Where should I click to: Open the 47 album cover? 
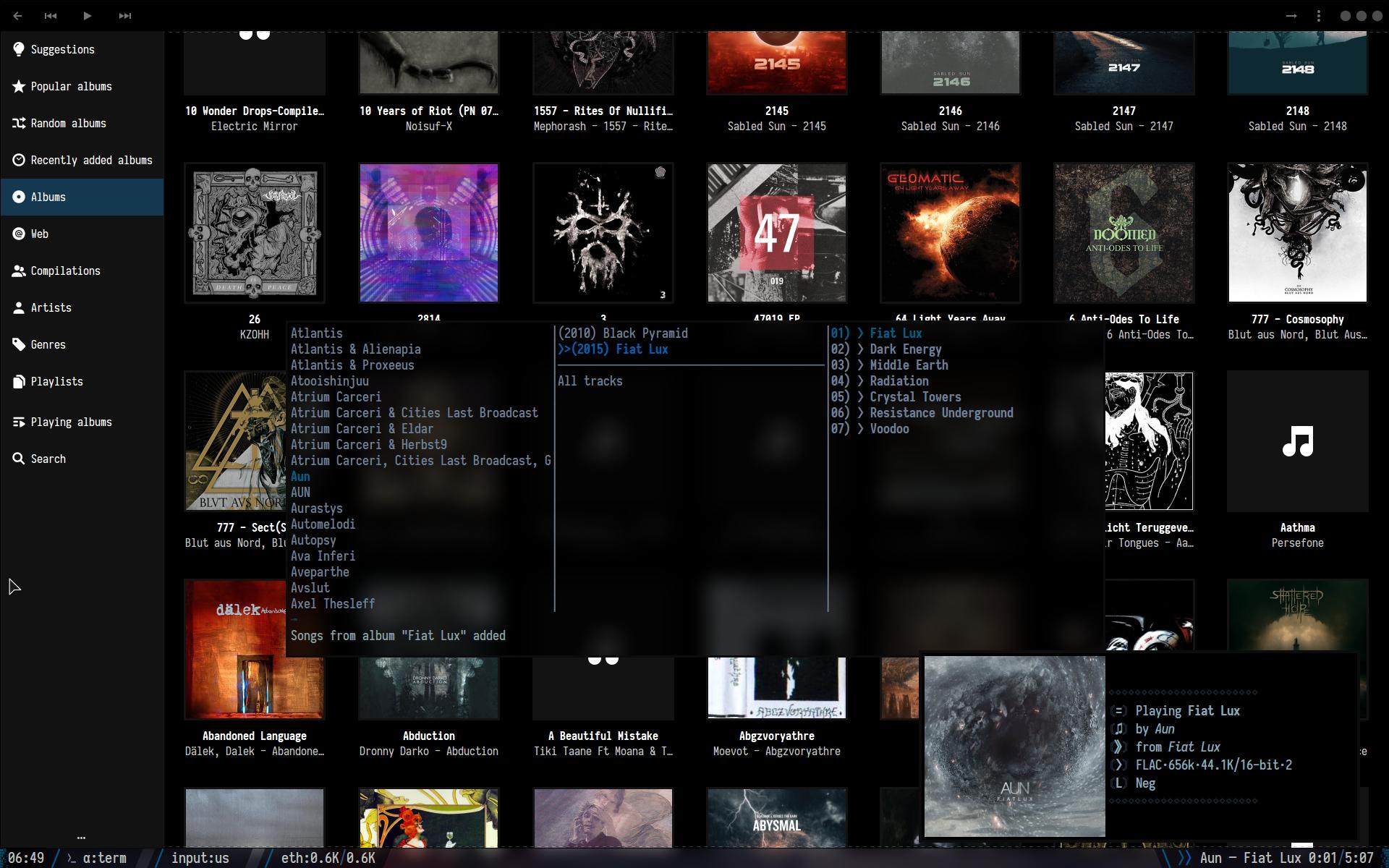point(777,233)
